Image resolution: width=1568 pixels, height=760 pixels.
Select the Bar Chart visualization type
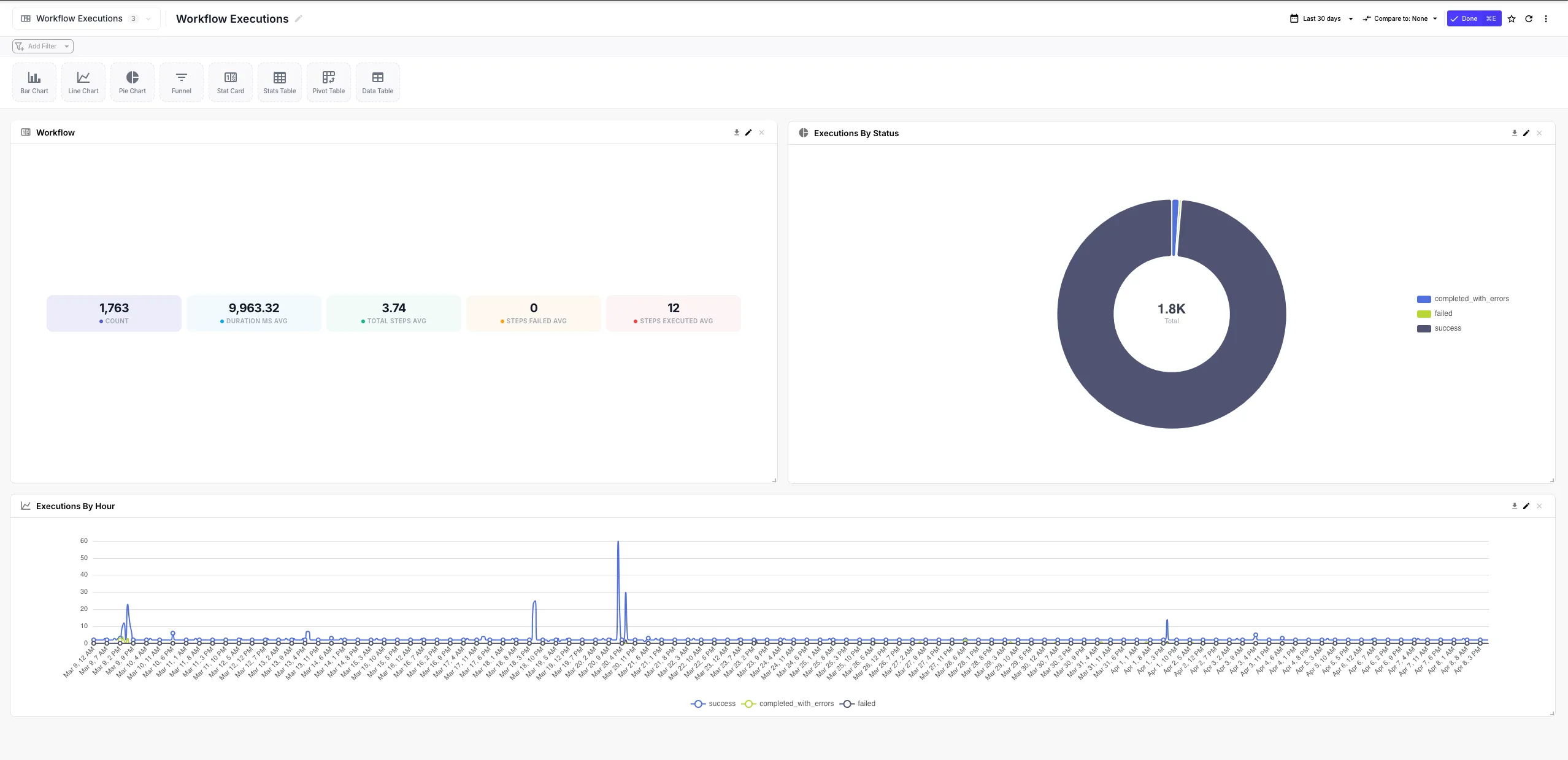pyautogui.click(x=34, y=82)
